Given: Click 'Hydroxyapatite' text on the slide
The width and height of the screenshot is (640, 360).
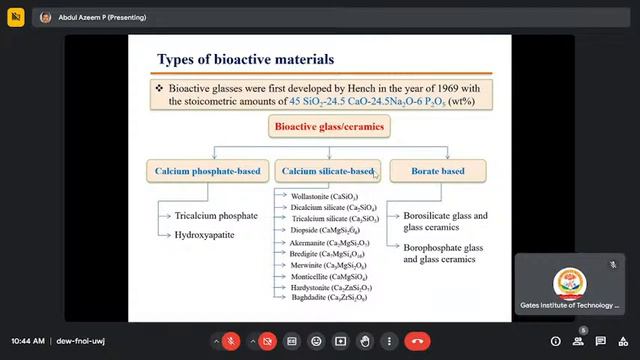Looking at the screenshot, I should tap(204, 235).
